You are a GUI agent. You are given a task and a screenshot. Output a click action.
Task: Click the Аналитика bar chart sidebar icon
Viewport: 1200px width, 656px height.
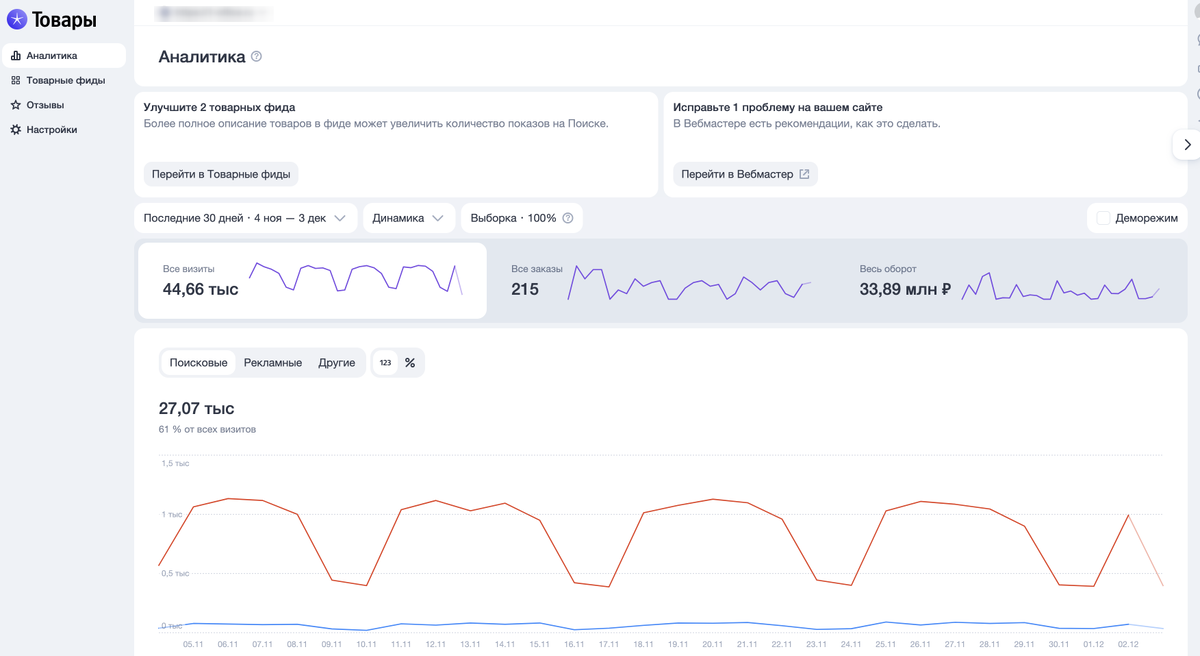click(16, 56)
